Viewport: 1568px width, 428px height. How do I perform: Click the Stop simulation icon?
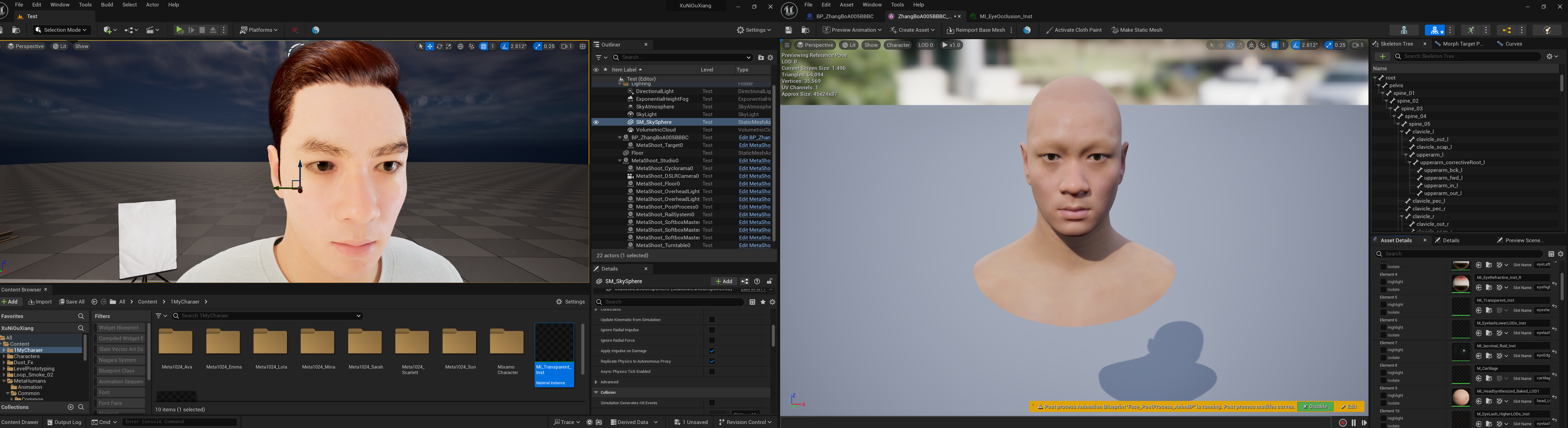pyautogui.click(x=202, y=30)
